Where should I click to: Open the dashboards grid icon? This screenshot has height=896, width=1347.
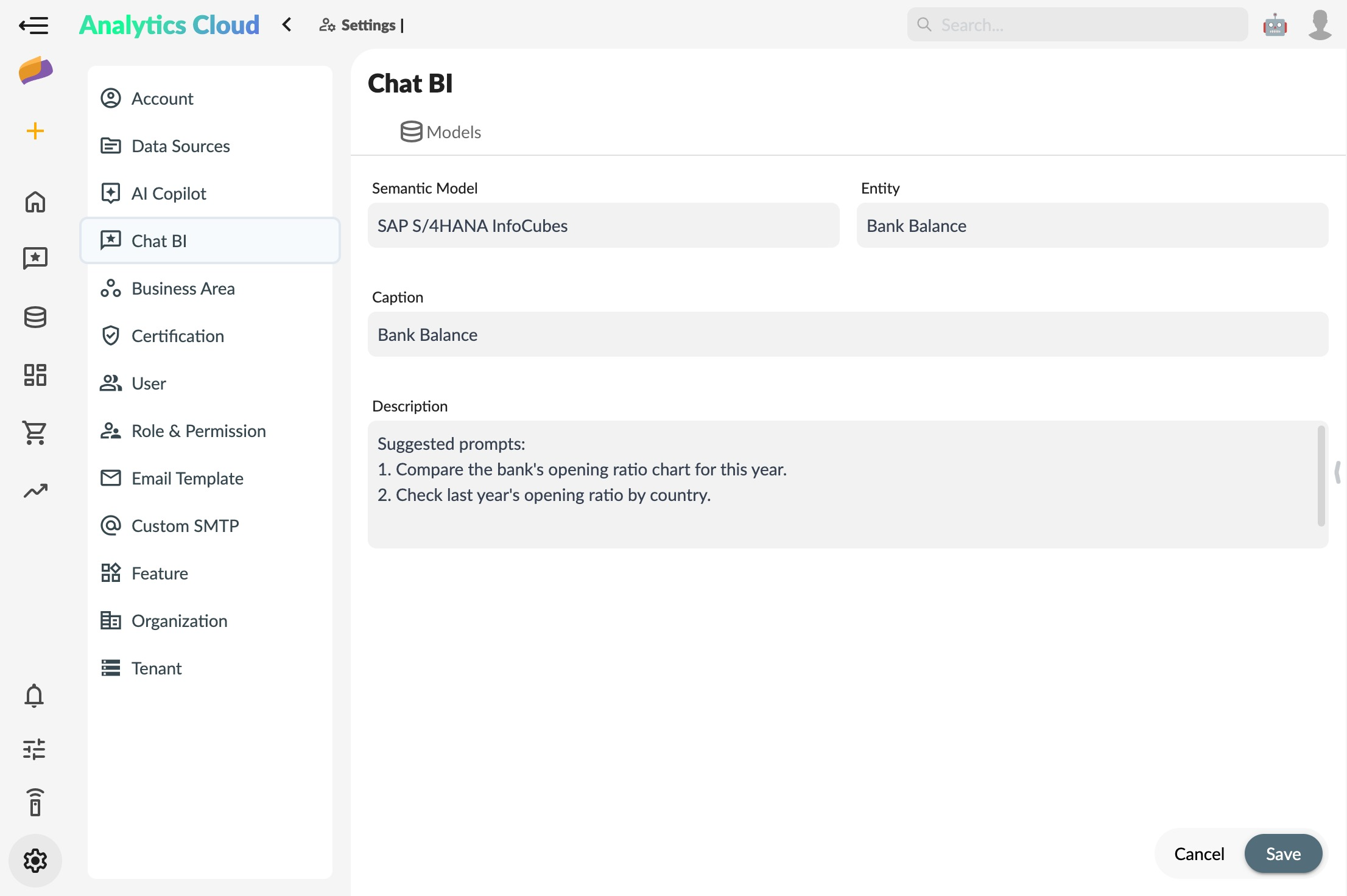[x=35, y=375]
